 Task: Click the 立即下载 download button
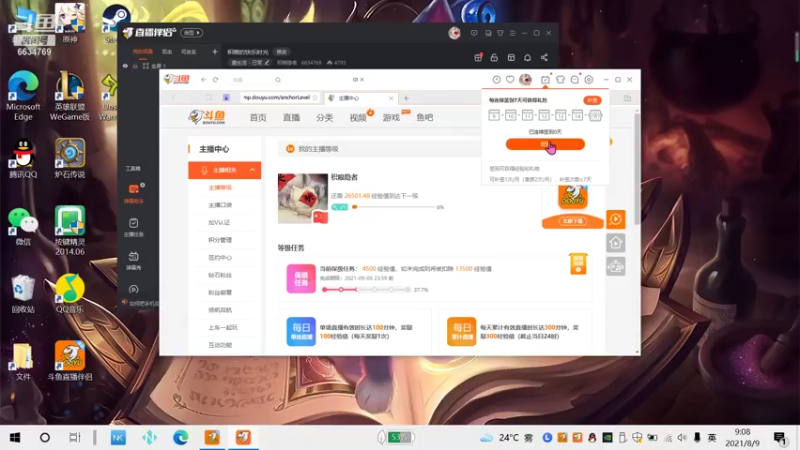pos(572,221)
